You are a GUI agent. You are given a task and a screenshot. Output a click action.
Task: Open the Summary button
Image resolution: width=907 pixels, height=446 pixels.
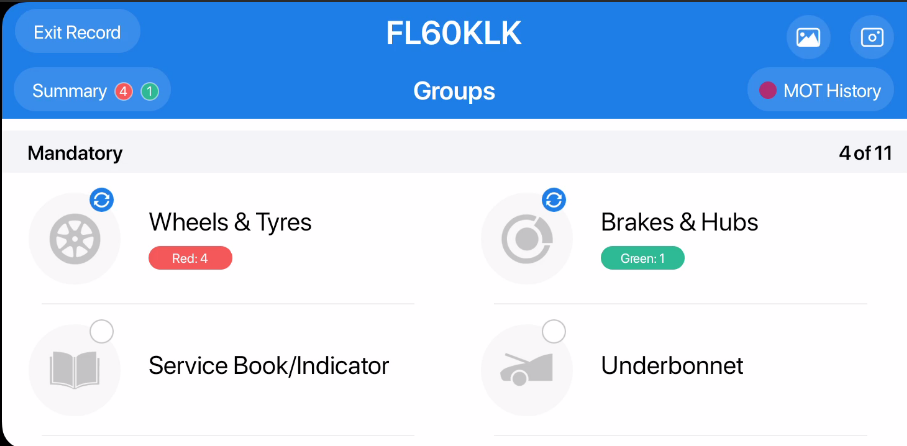(x=69, y=91)
